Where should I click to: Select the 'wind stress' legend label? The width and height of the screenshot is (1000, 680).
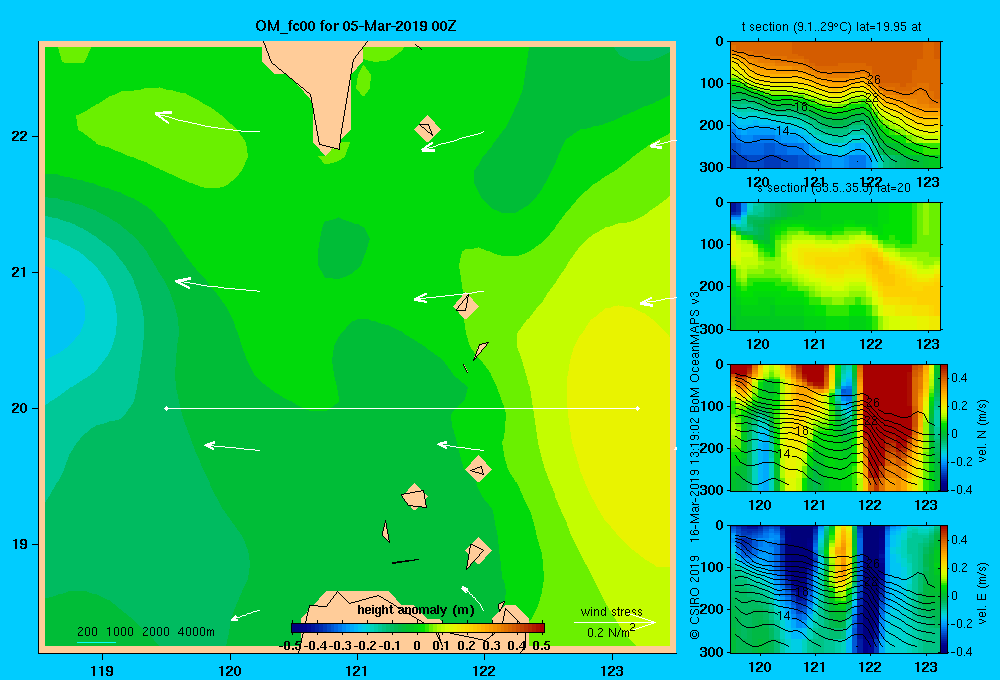611,611
